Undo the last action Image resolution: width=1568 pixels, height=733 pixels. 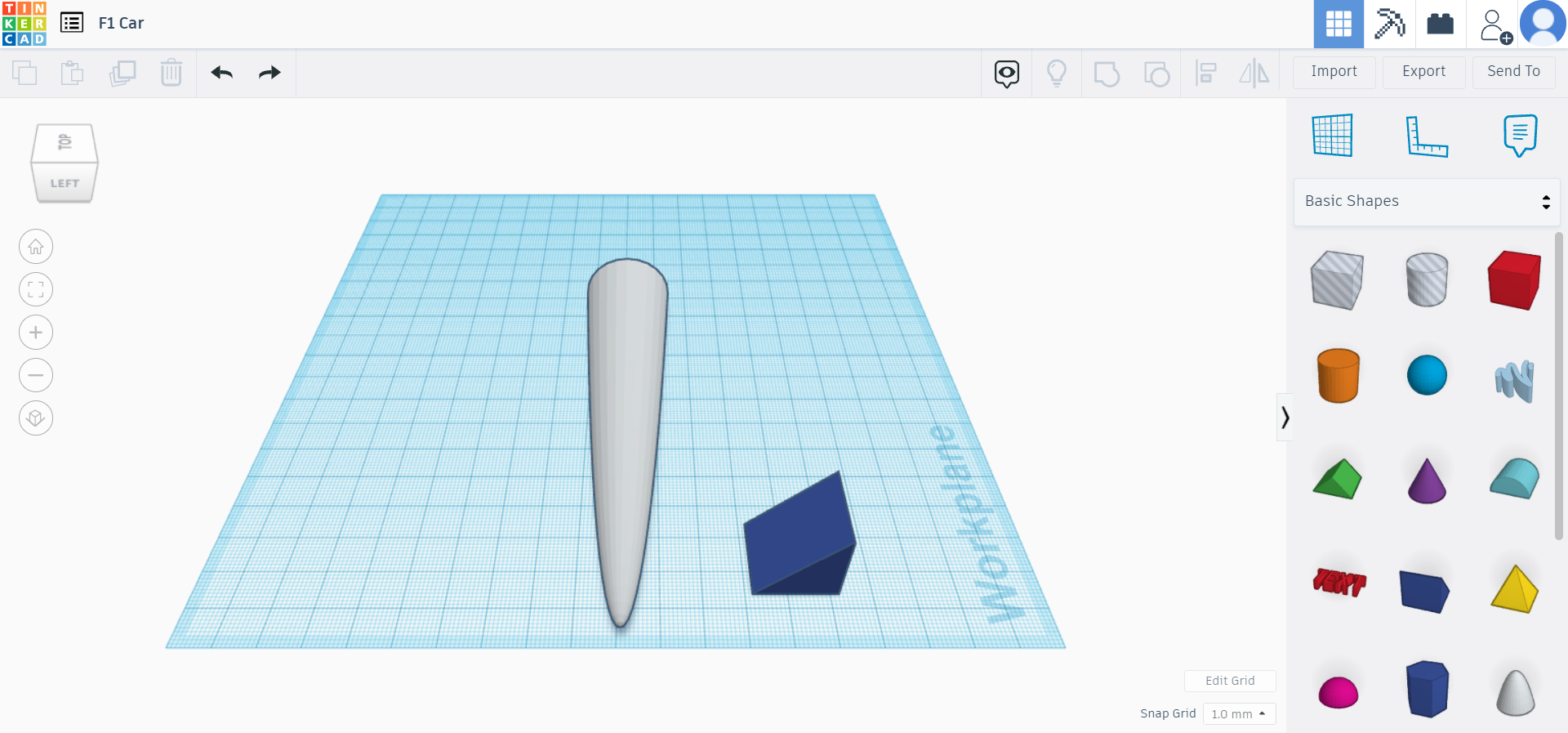[222, 73]
